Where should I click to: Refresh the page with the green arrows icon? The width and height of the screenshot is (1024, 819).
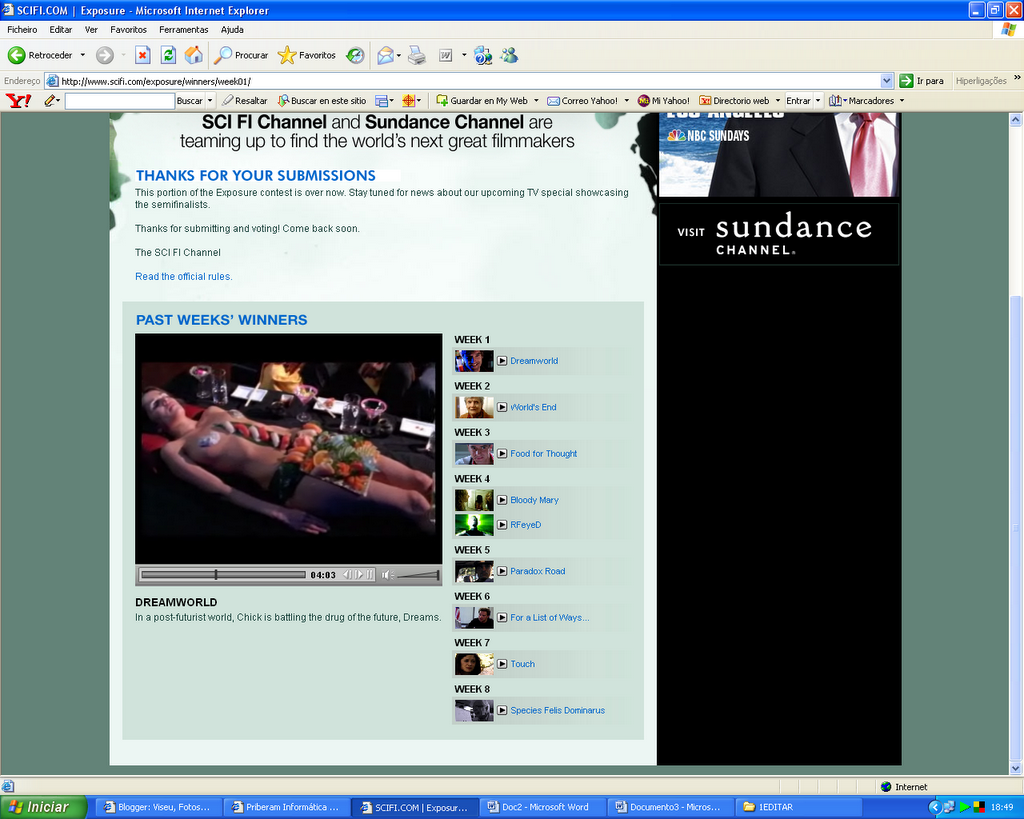click(x=168, y=56)
